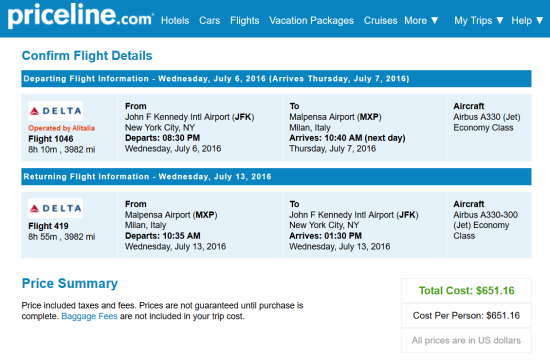Open the Hotels menu item

pos(175,20)
